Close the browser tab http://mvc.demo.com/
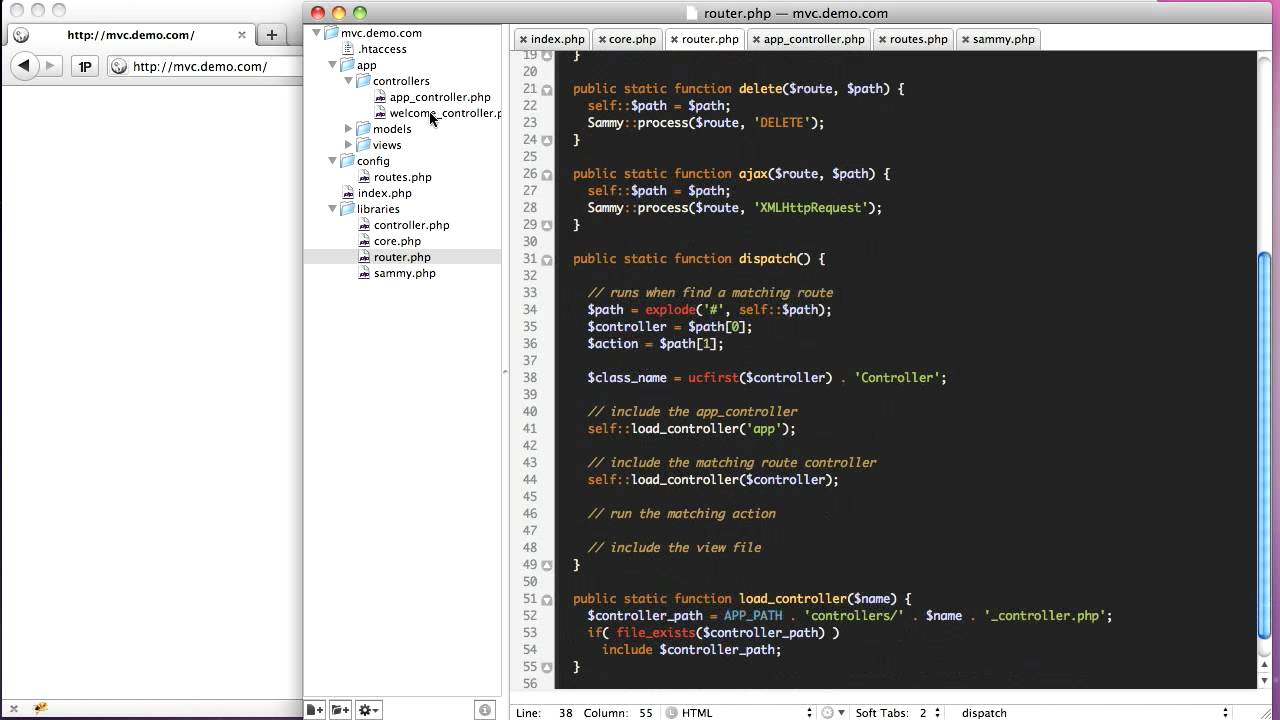The height and width of the screenshot is (720, 1280). click(242, 35)
